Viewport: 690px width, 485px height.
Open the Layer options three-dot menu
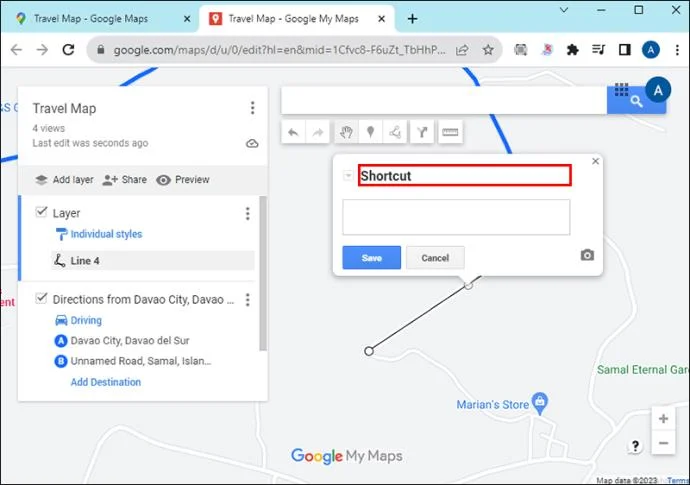pos(247,213)
